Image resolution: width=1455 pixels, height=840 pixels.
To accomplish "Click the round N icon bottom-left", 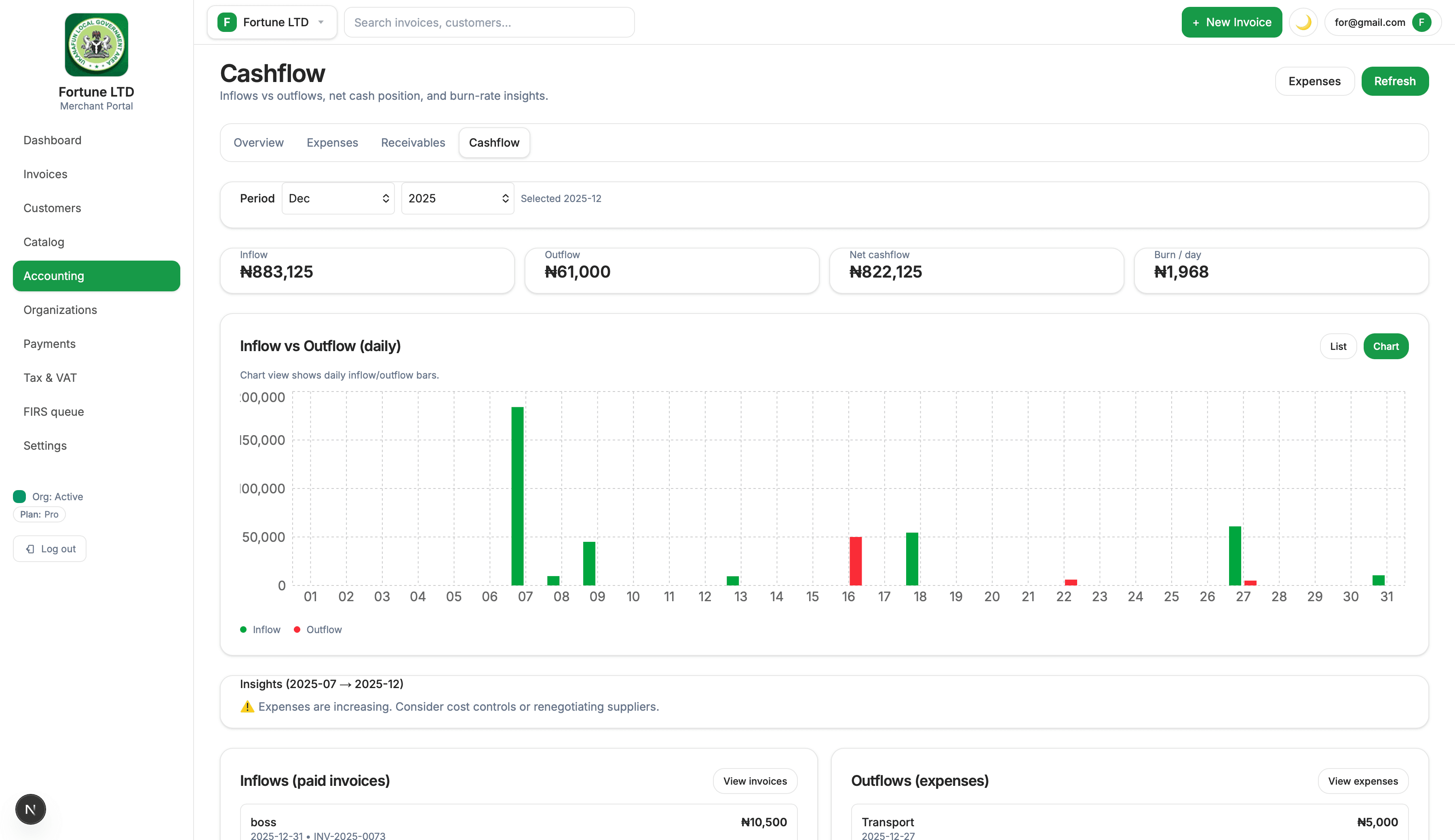I will tap(31, 809).
